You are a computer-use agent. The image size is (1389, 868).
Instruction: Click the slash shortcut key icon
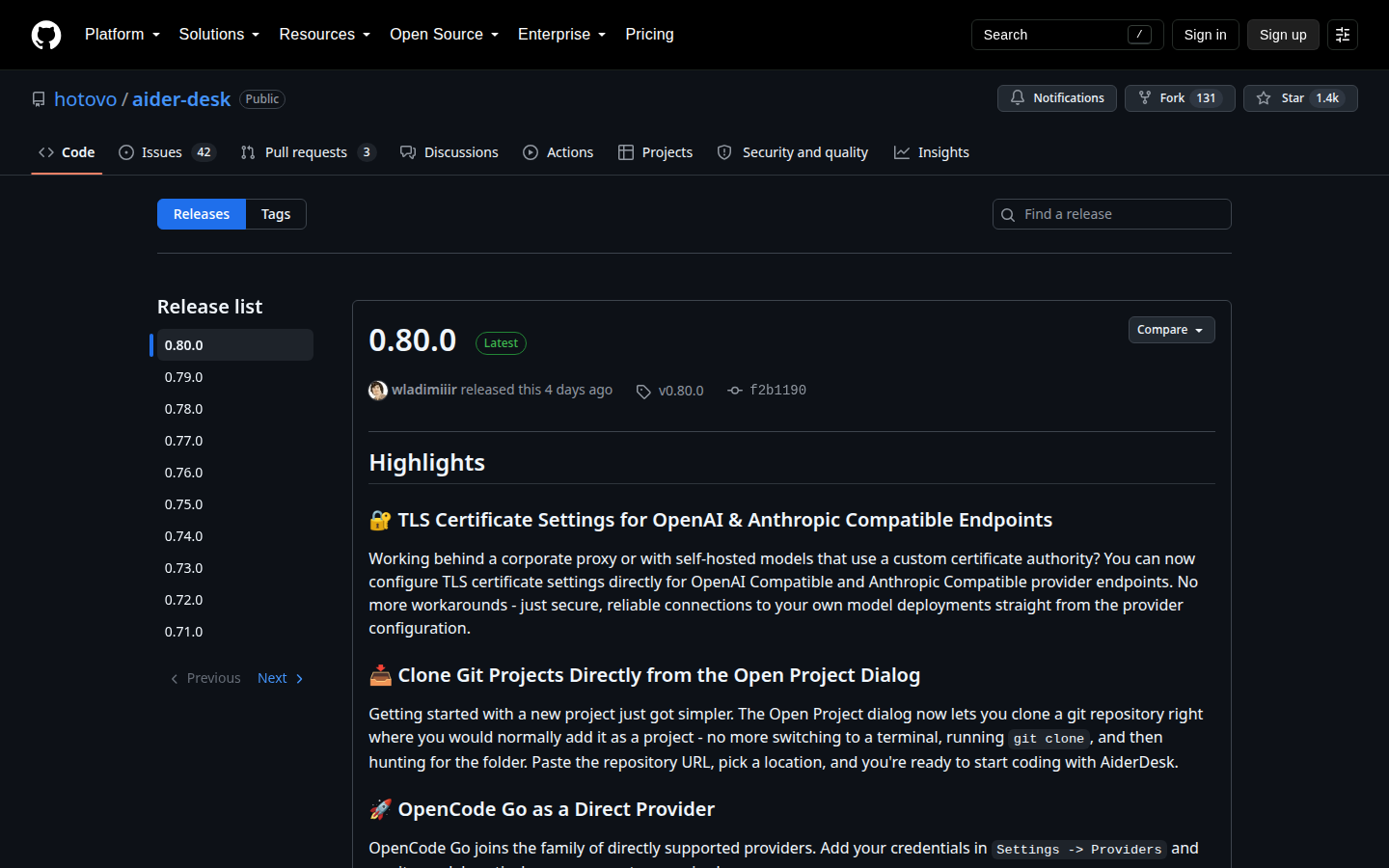point(1139,35)
